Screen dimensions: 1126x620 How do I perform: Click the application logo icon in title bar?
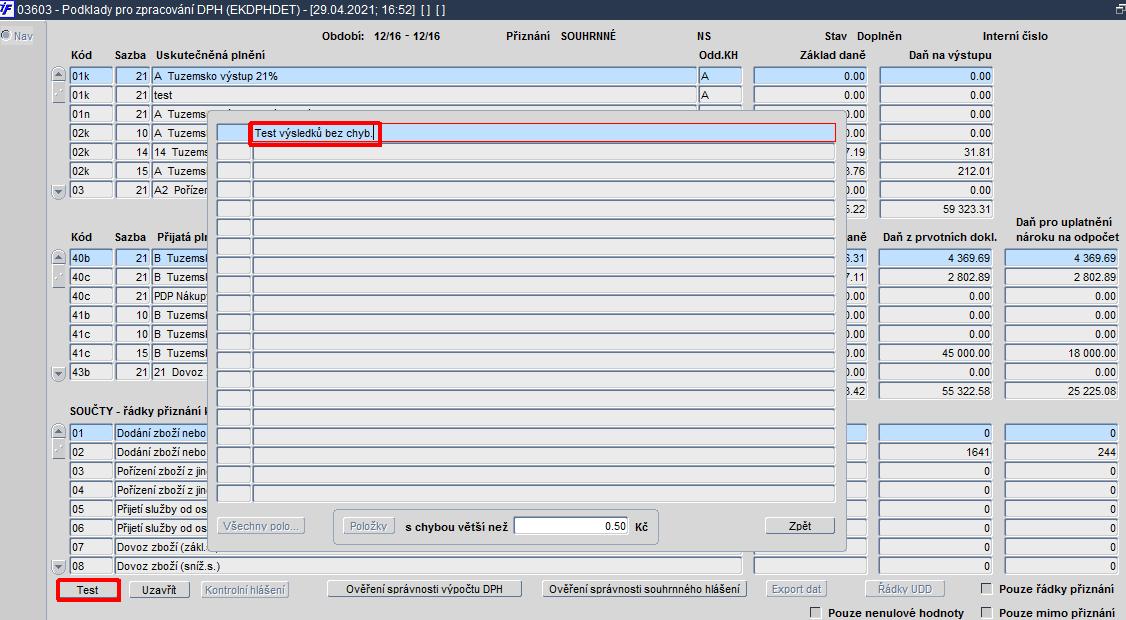tap(7, 9)
